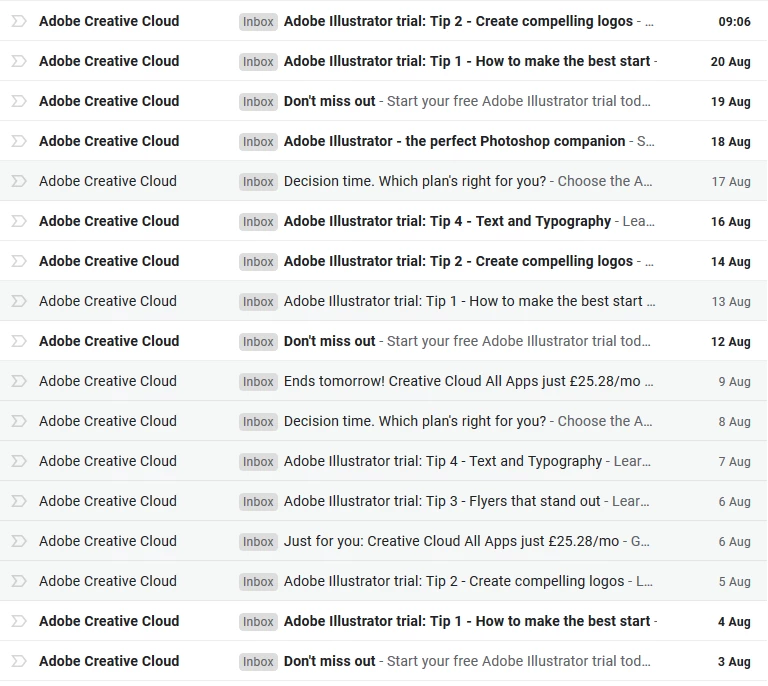Mark the 5 Aug Tip 2 email important

pyautogui.click(x=19, y=581)
